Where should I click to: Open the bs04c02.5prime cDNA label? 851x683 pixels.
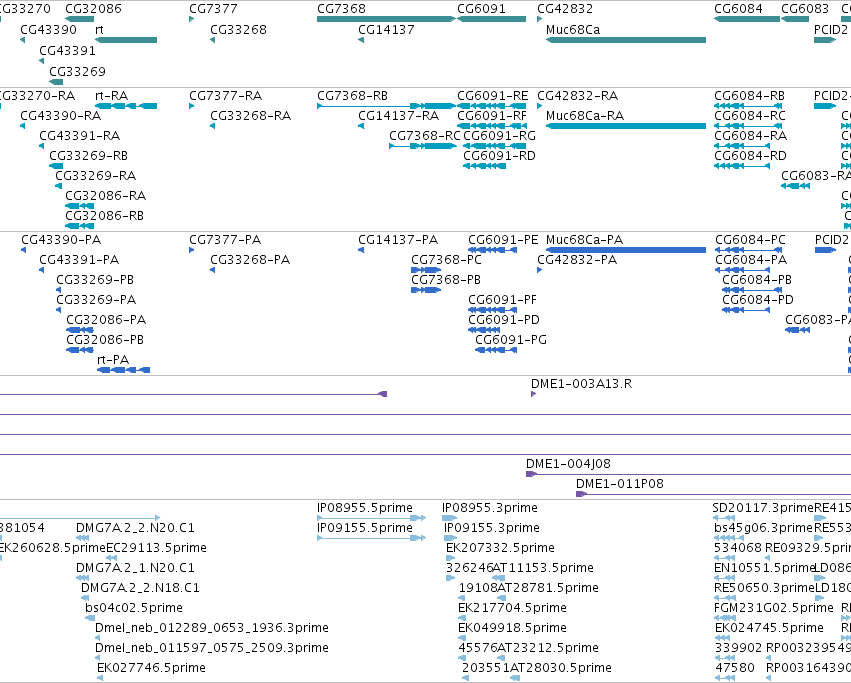tap(135, 608)
